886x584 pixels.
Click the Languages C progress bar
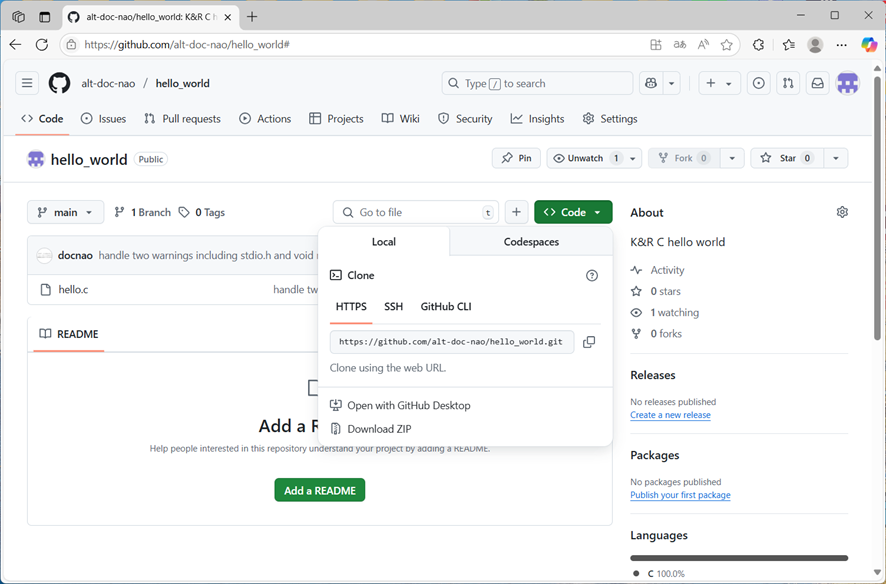(x=739, y=558)
